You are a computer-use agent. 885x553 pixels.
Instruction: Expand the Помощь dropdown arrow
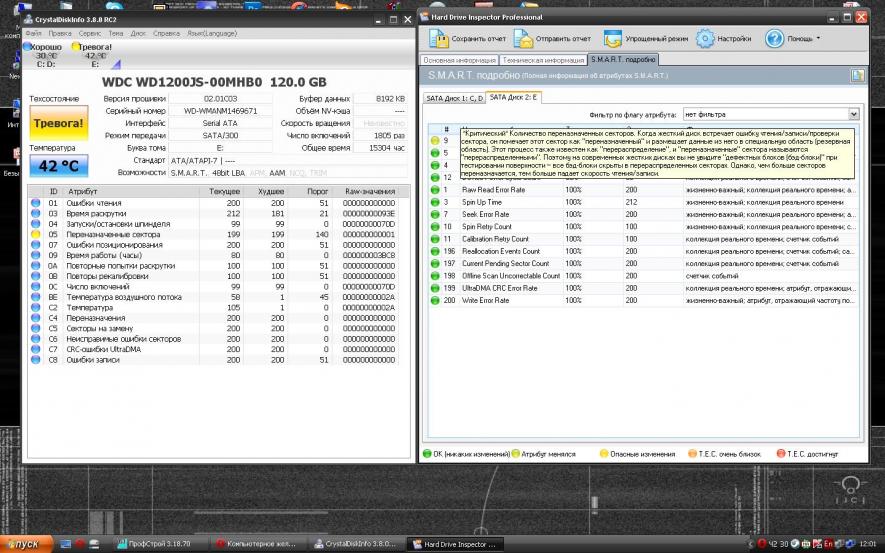[818, 38]
